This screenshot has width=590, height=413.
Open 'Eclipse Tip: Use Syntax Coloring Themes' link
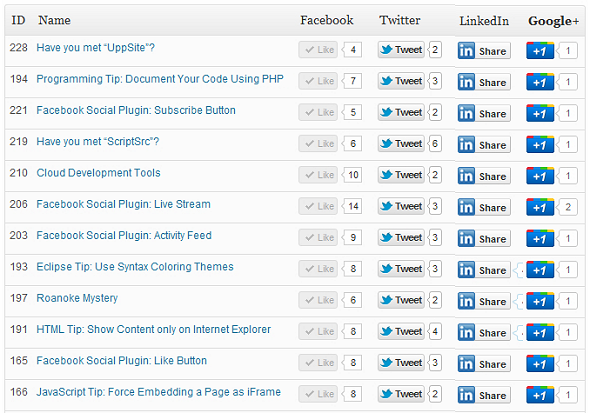[x=135, y=267]
